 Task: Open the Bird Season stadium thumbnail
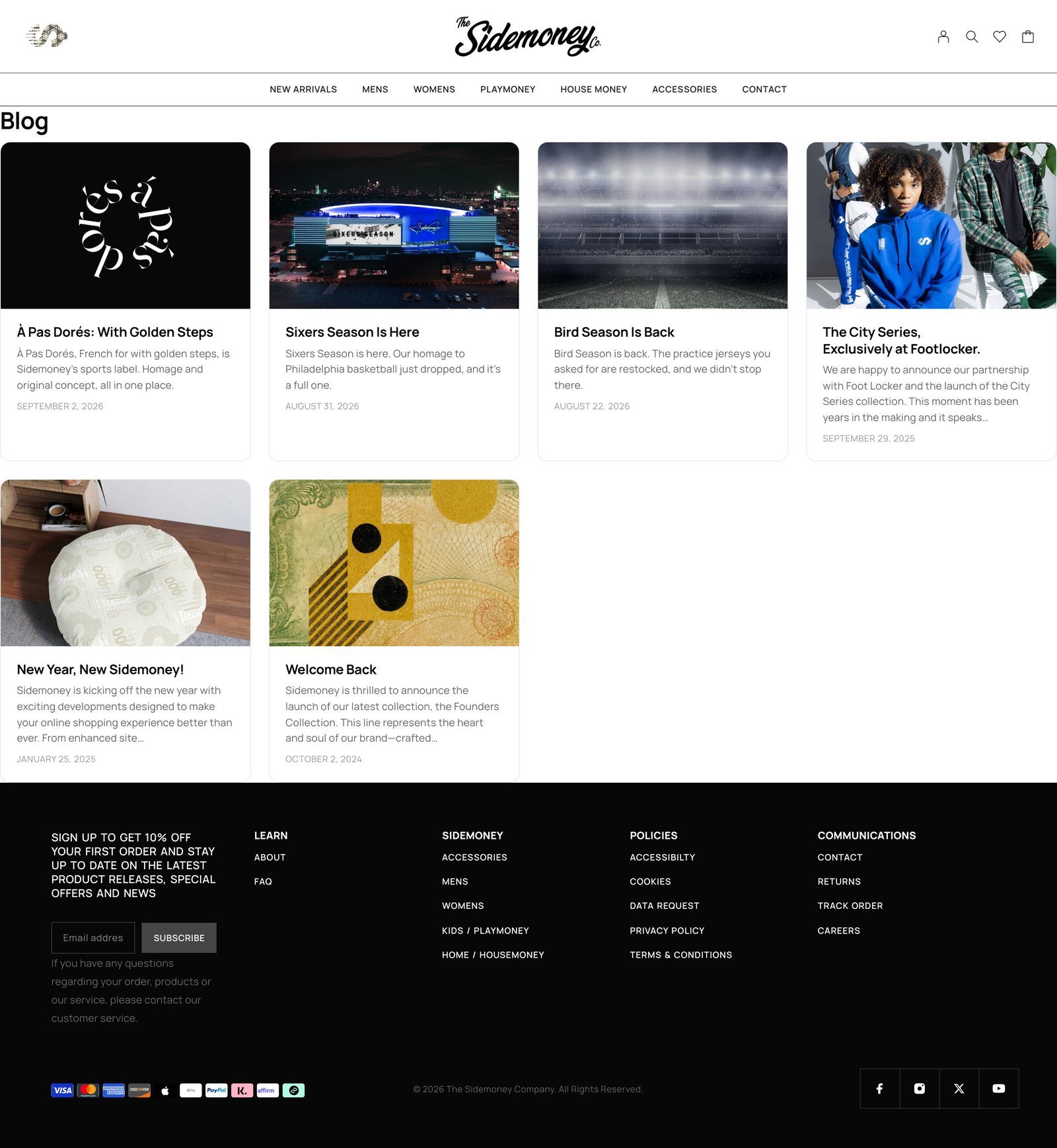(x=663, y=225)
